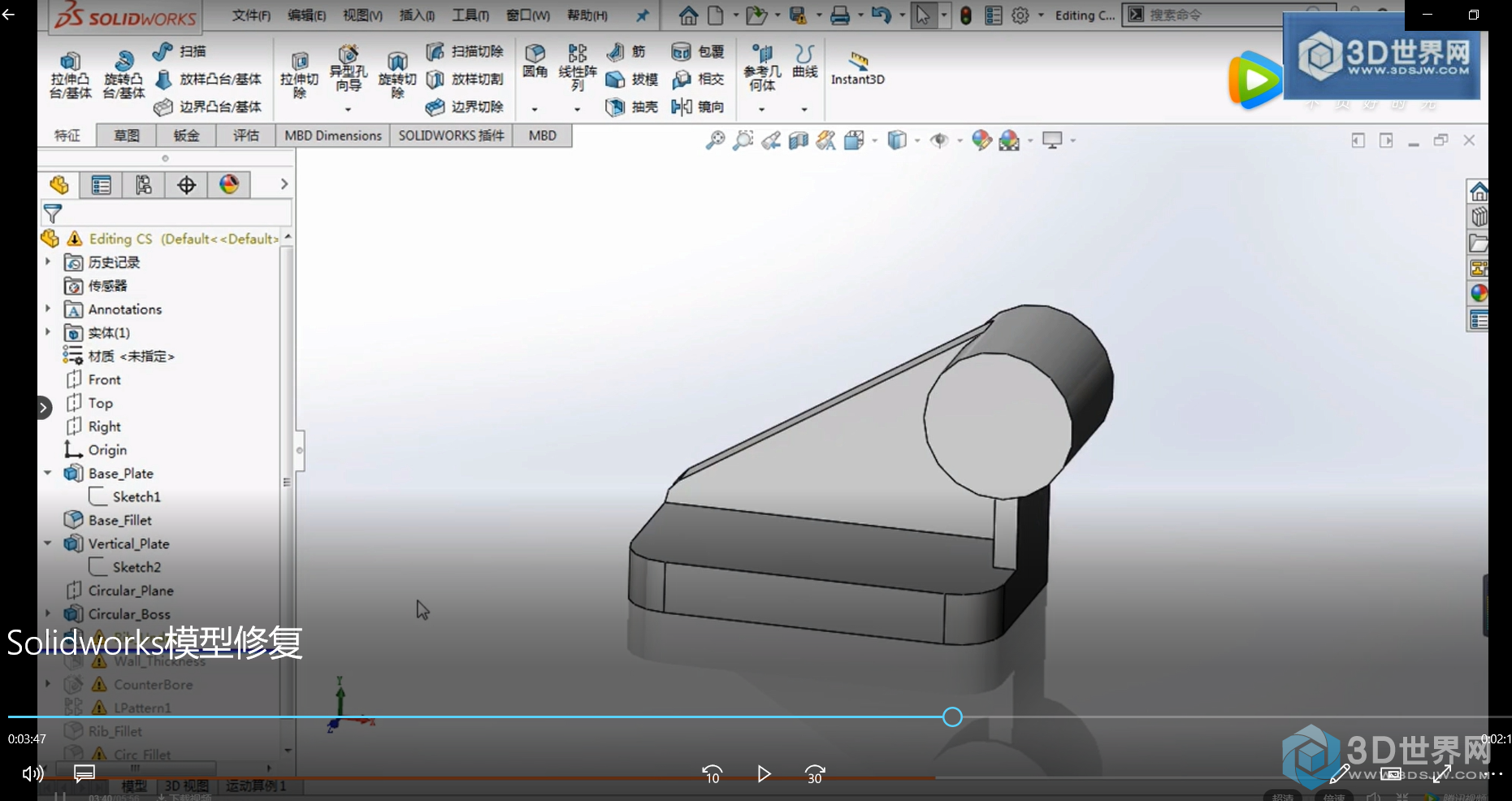Choose the Boundary Cut (边界切除) tool

pyautogui.click(x=465, y=106)
